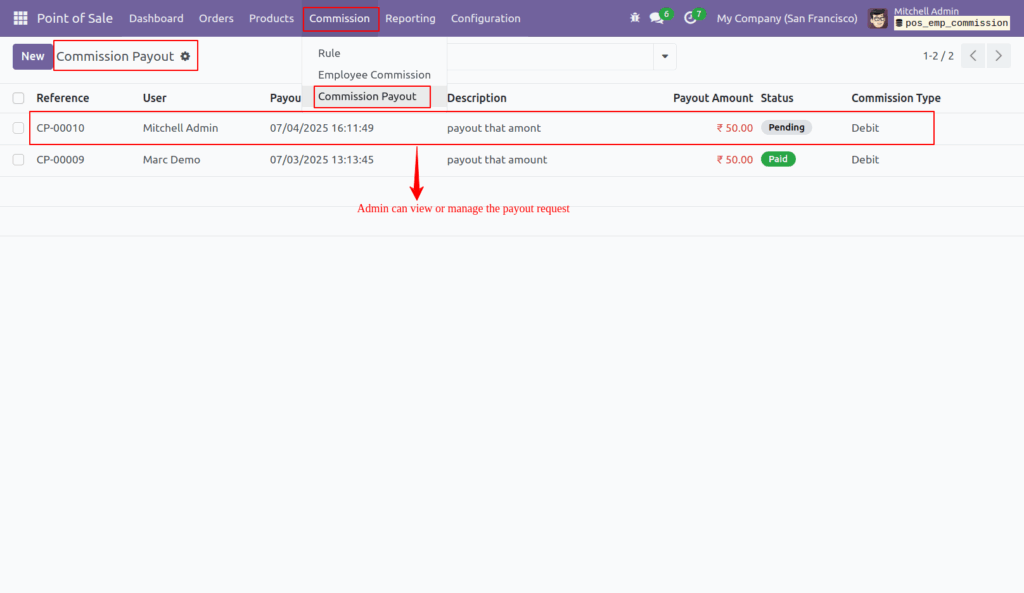1024x593 pixels.
Task: Open the Commission menu
Action: (x=340, y=18)
